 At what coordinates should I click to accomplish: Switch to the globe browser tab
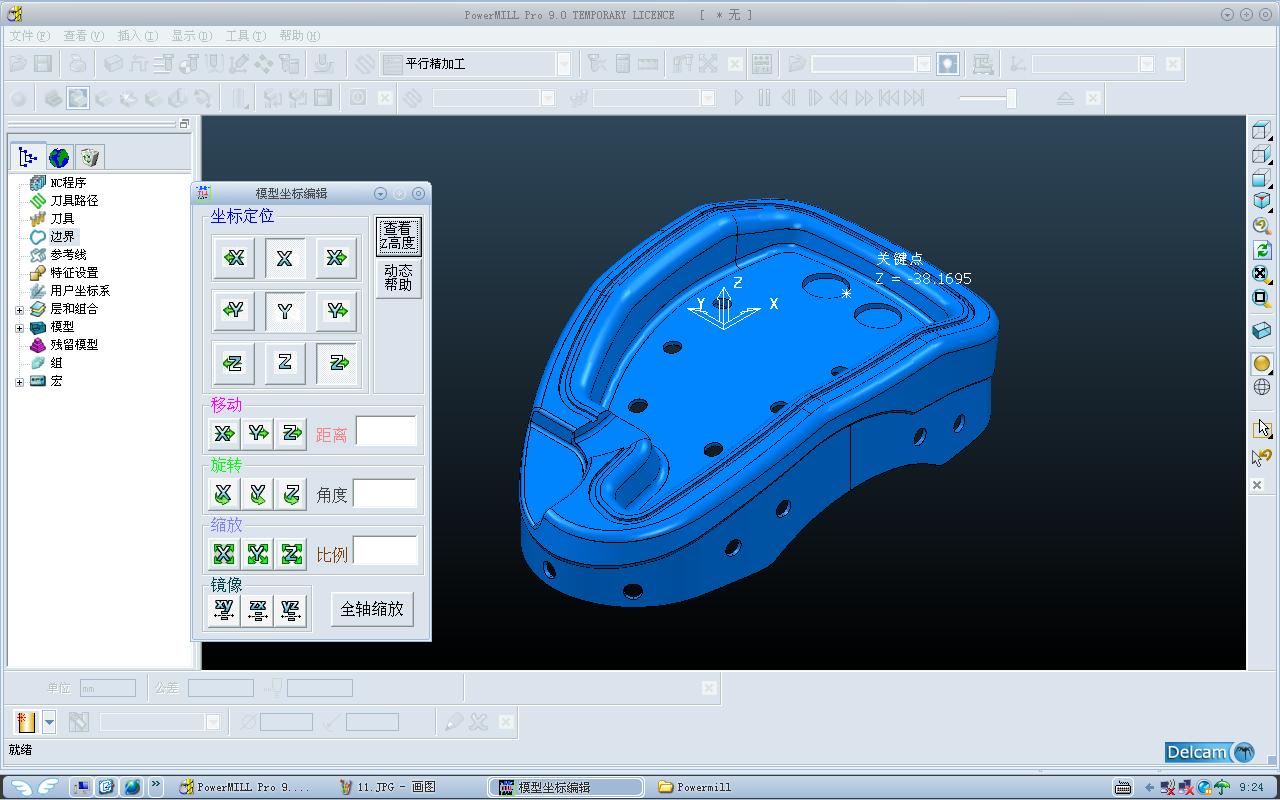(x=59, y=157)
